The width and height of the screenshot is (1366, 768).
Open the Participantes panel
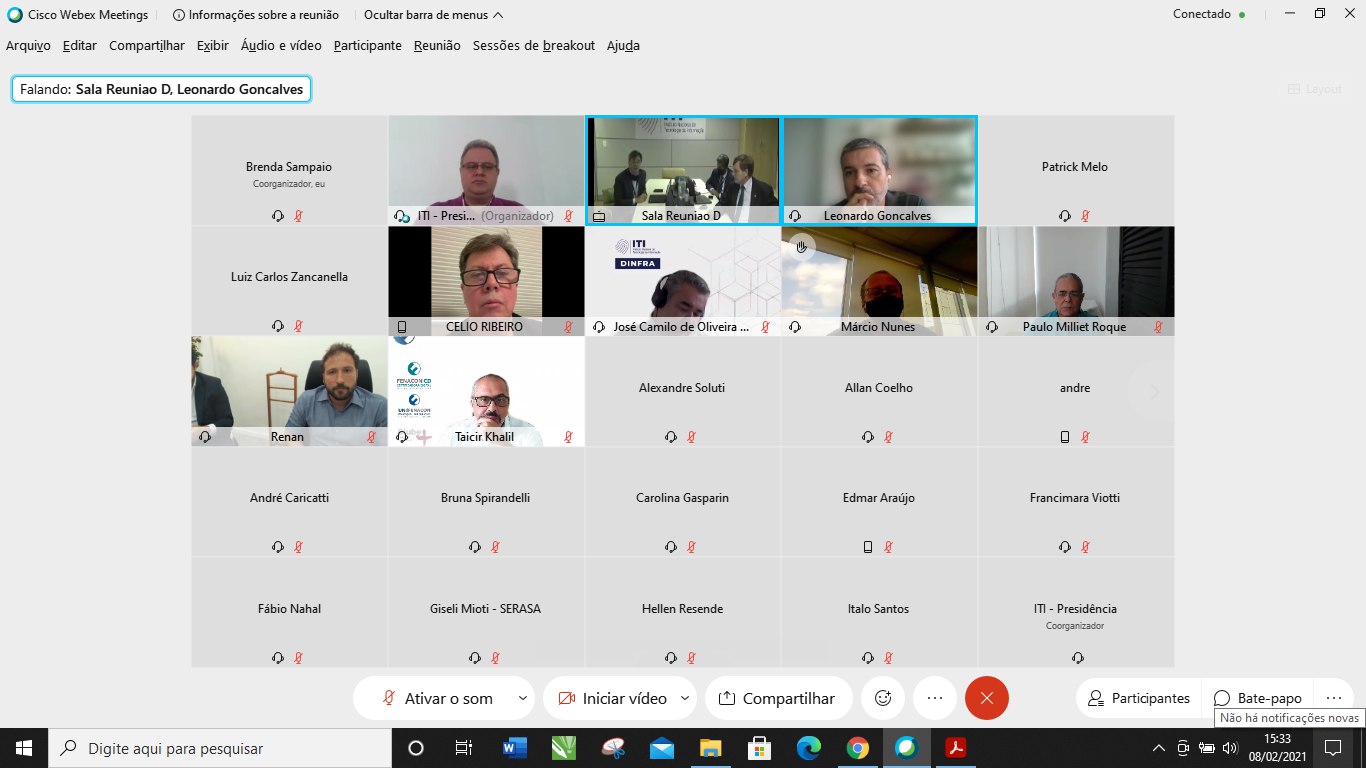point(1139,698)
